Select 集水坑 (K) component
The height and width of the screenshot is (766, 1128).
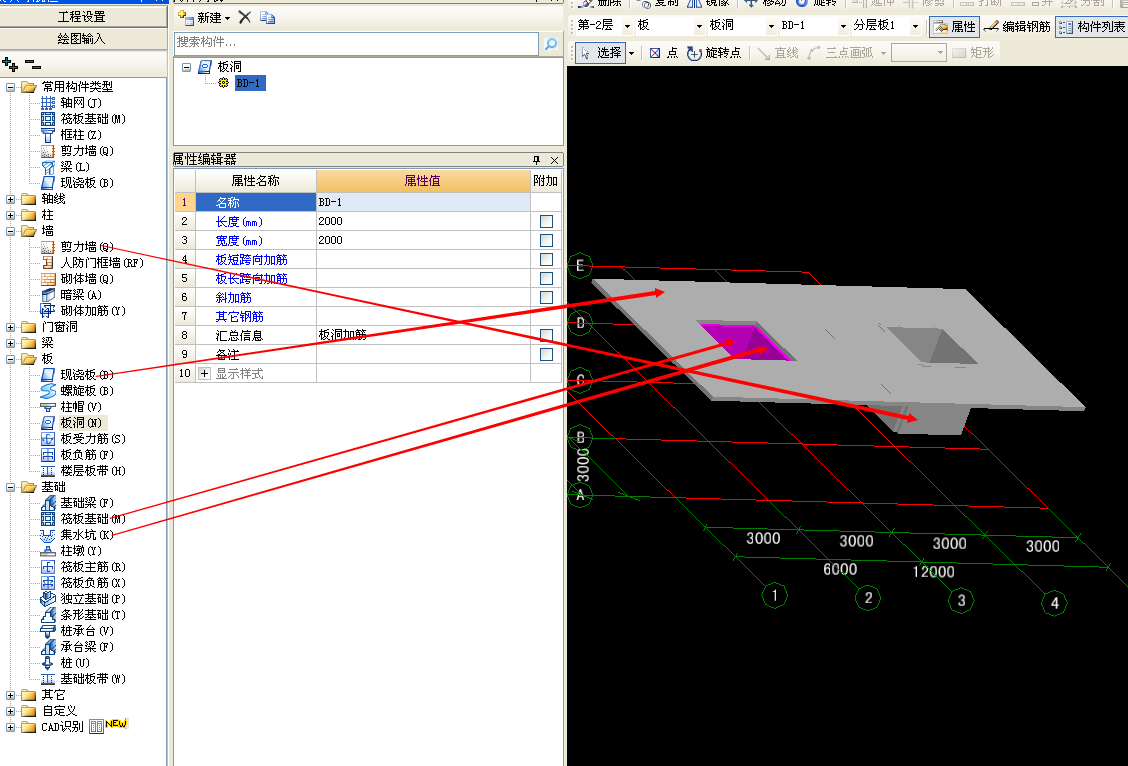[x=77, y=534]
